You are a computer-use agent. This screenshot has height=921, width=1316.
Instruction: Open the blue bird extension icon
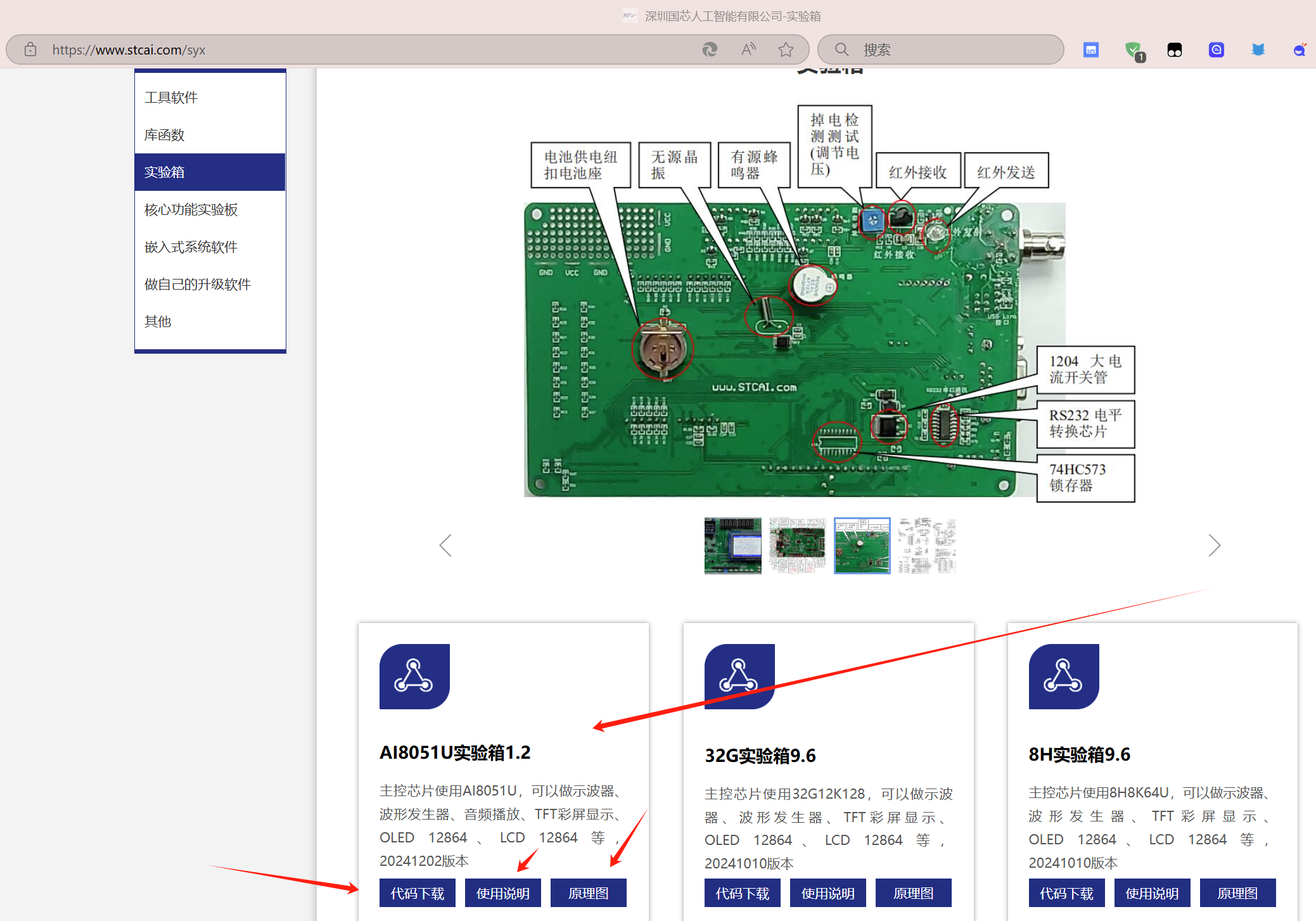click(1258, 49)
